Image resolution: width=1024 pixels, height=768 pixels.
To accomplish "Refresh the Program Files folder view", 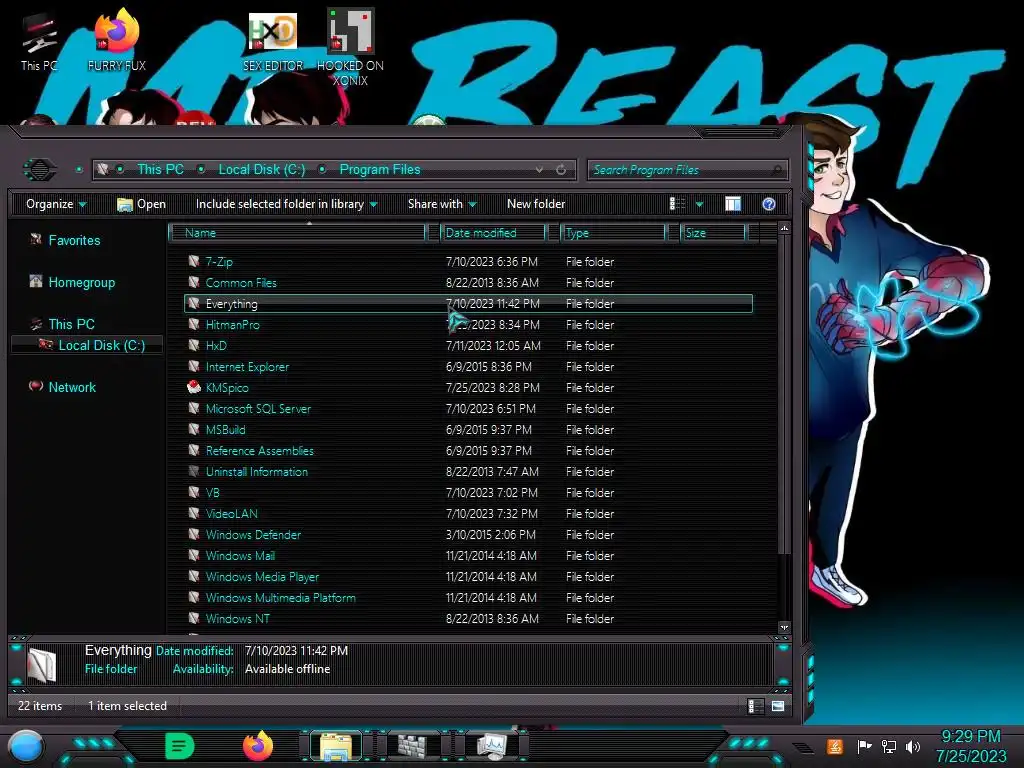I will click(561, 170).
